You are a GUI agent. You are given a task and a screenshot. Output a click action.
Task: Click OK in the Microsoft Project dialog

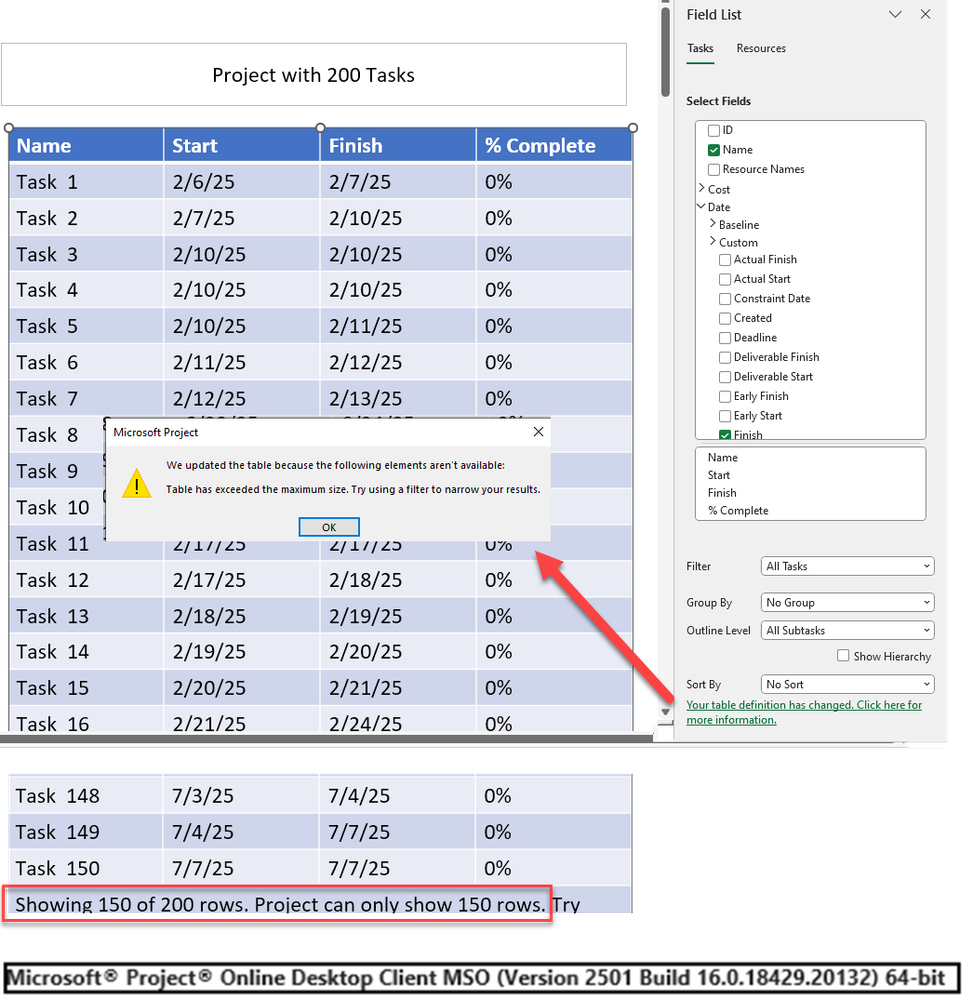pyautogui.click(x=329, y=527)
